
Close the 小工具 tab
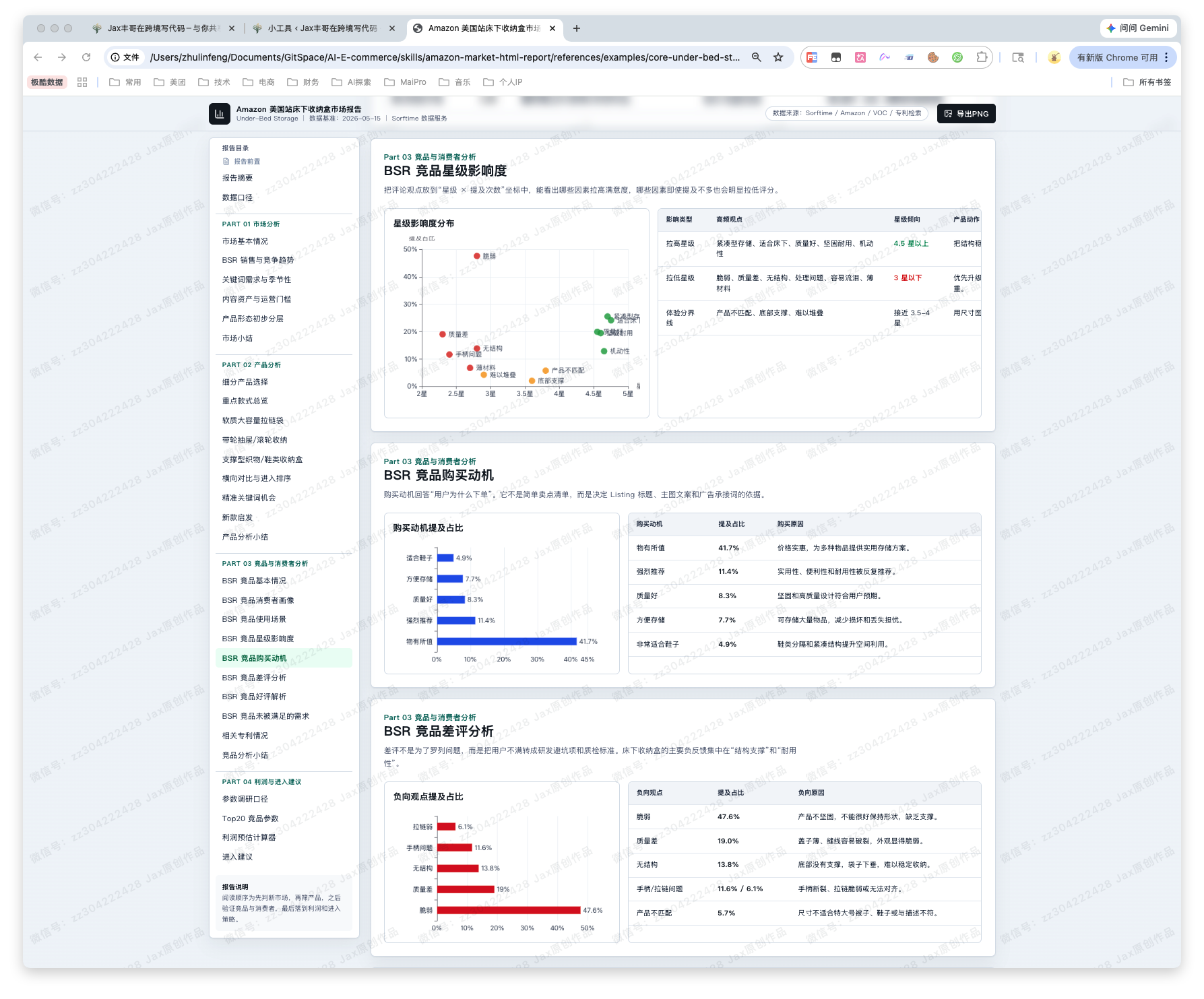(392, 28)
